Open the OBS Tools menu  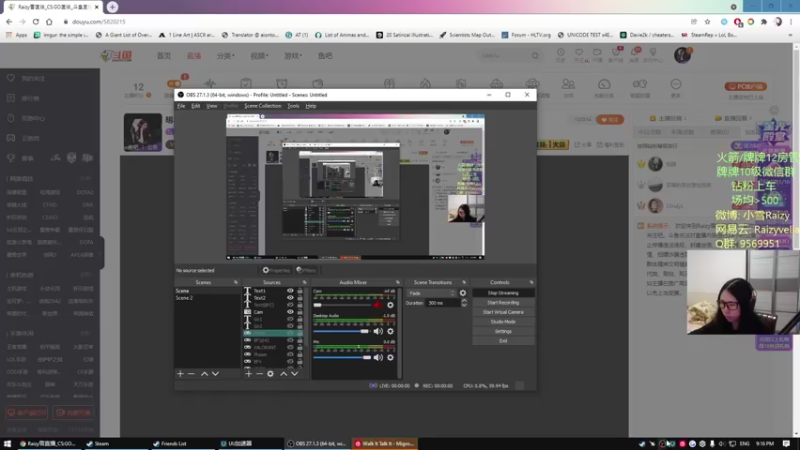[293, 106]
